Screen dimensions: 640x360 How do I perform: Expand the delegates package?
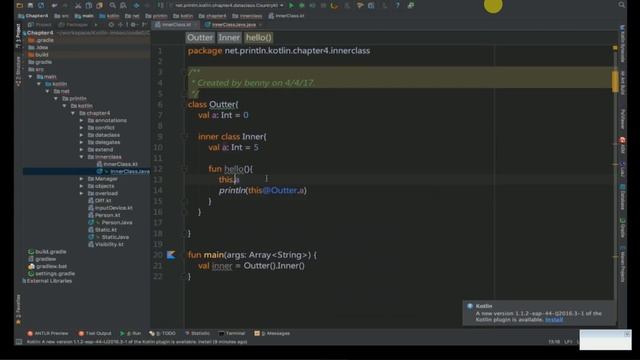pyautogui.click(x=82, y=142)
